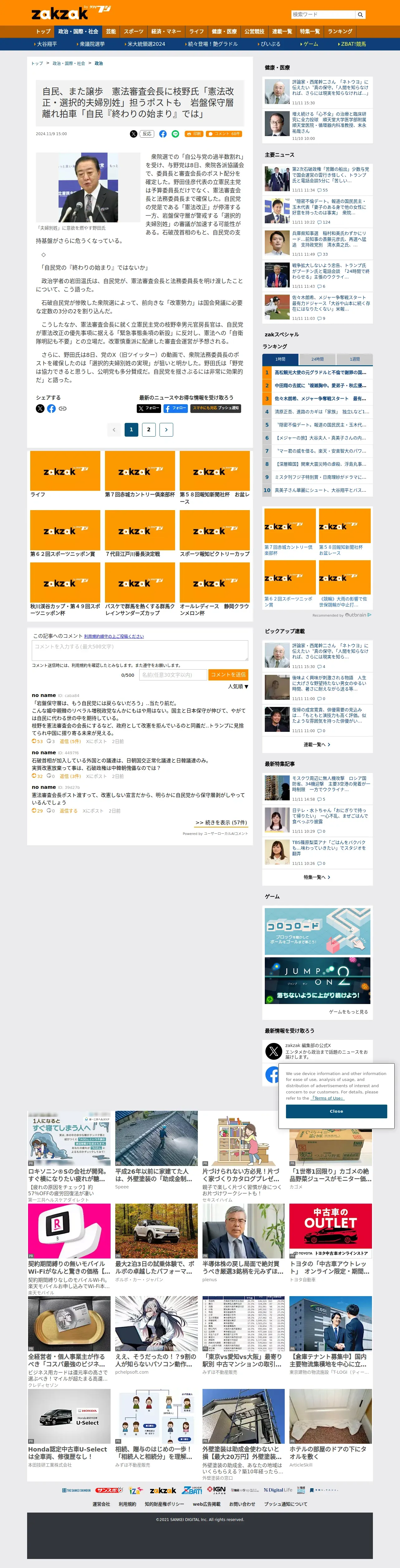The image size is (400, 1568).
Task: Open the ライフ menu item
Action: [x=197, y=32]
